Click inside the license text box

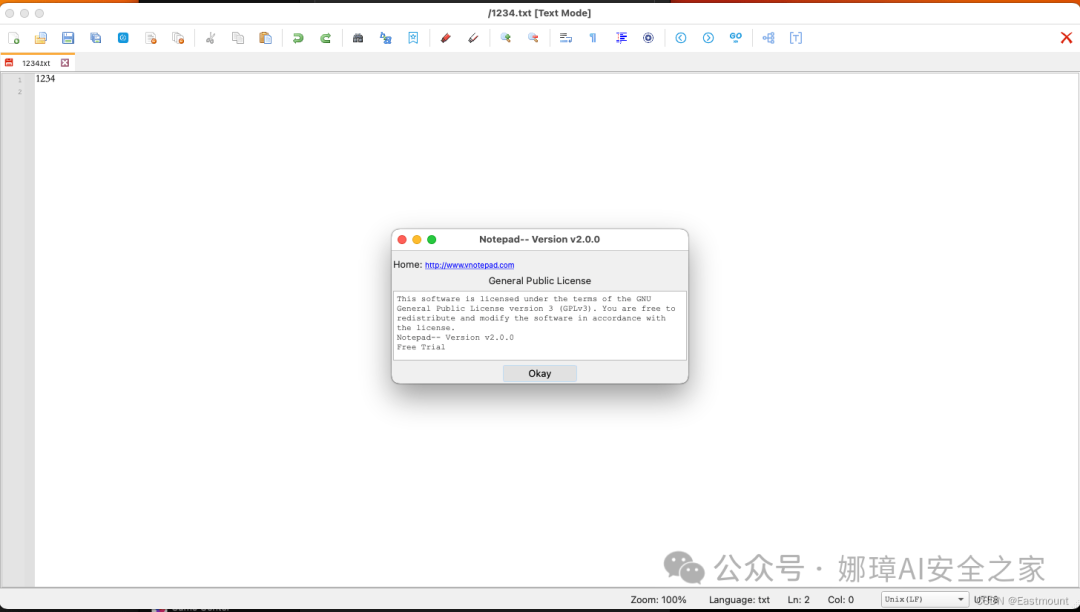click(x=539, y=325)
